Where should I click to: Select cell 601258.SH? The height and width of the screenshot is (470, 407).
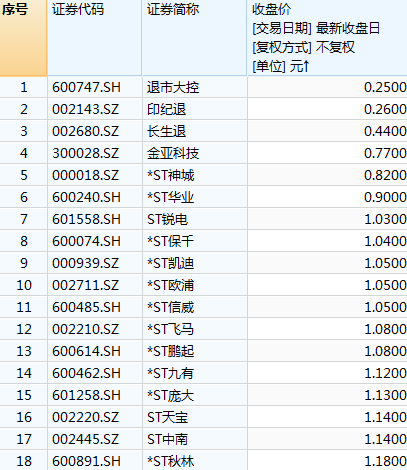click(x=86, y=395)
